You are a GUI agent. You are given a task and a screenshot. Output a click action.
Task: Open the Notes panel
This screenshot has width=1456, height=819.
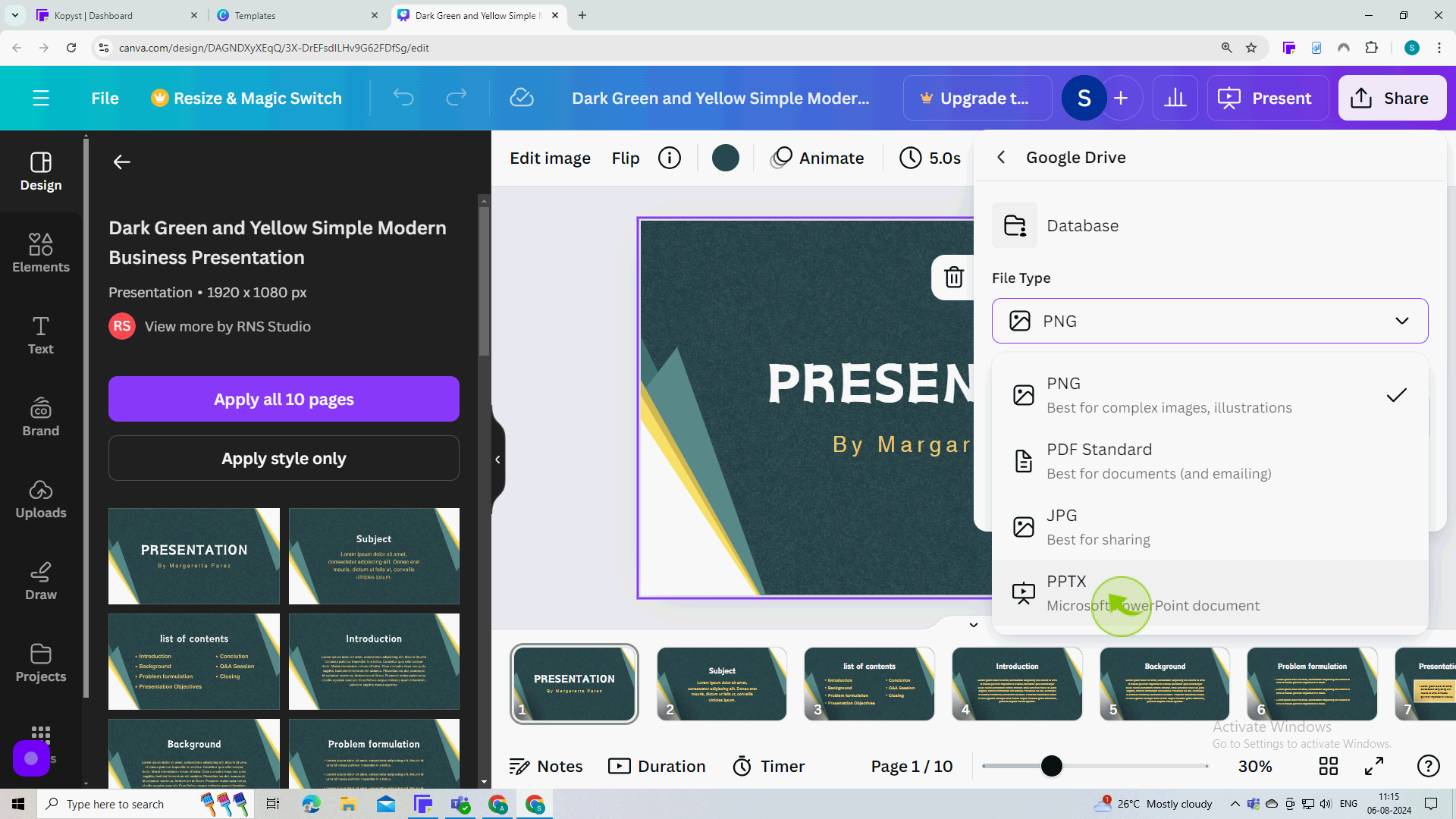pyautogui.click(x=546, y=766)
